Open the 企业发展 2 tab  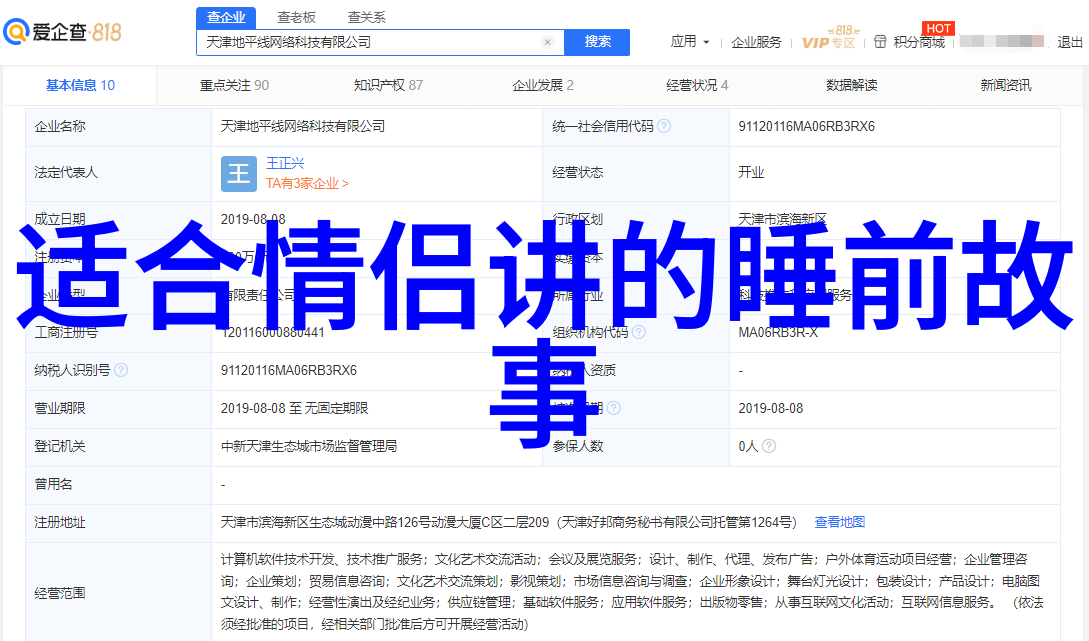[x=543, y=85]
